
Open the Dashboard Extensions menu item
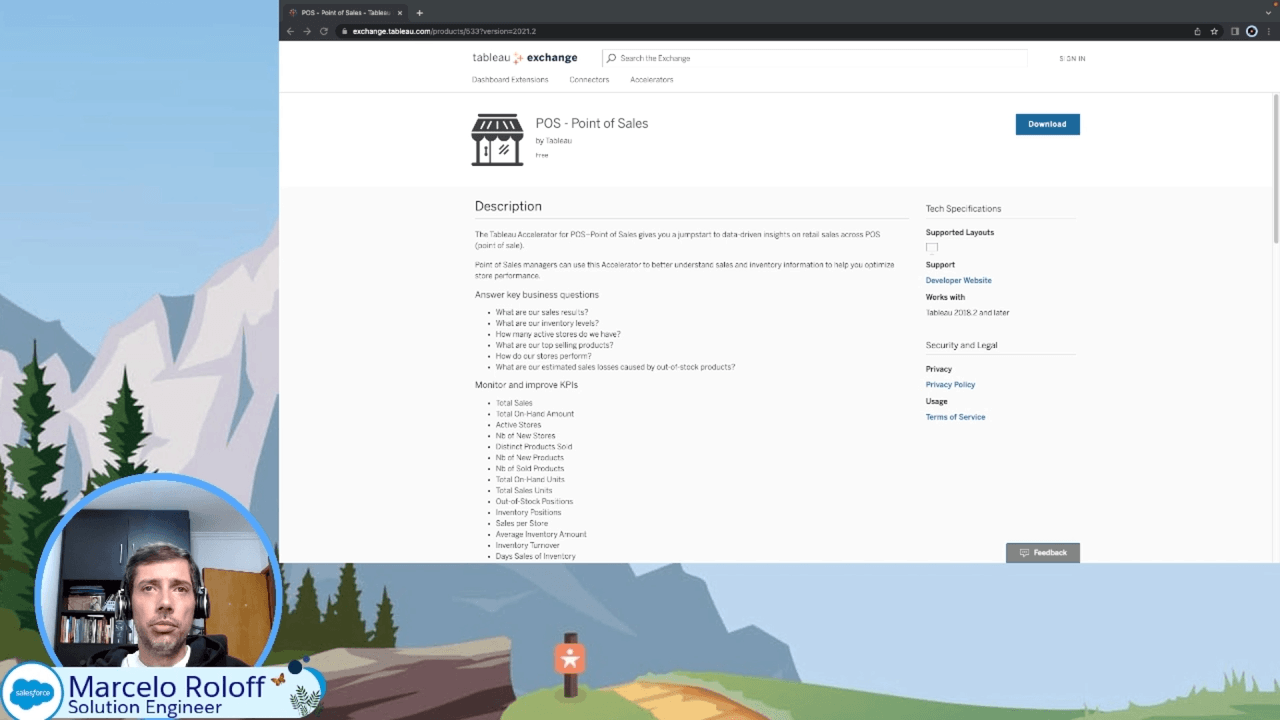point(510,80)
